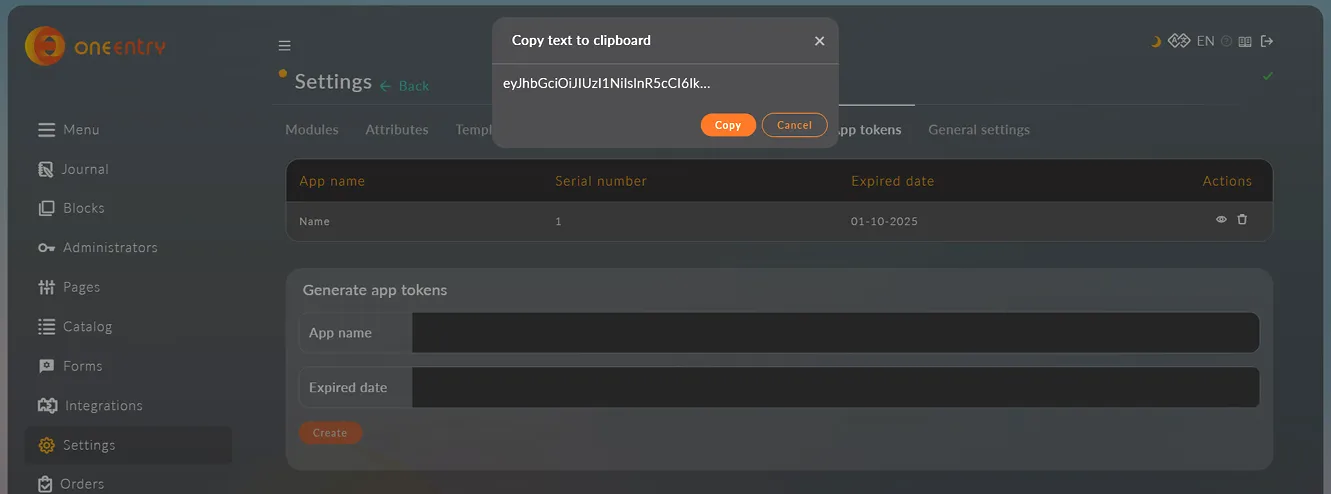Log out using the exit icon
1331x494 pixels.
tap(1267, 41)
